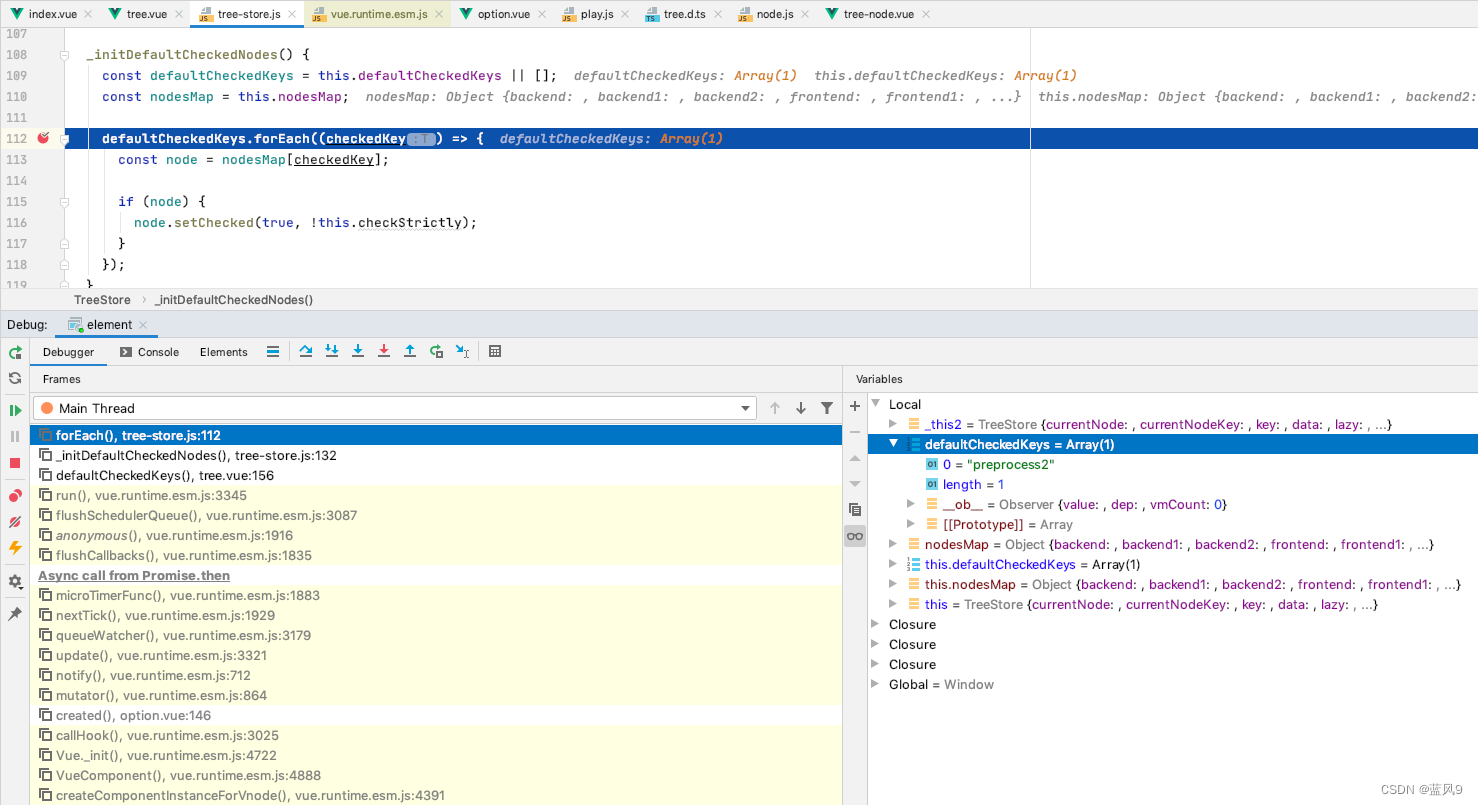Toggle the breakpoint on line 112
Image resolution: width=1478 pixels, height=805 pixels.
(x=41, y=138)
